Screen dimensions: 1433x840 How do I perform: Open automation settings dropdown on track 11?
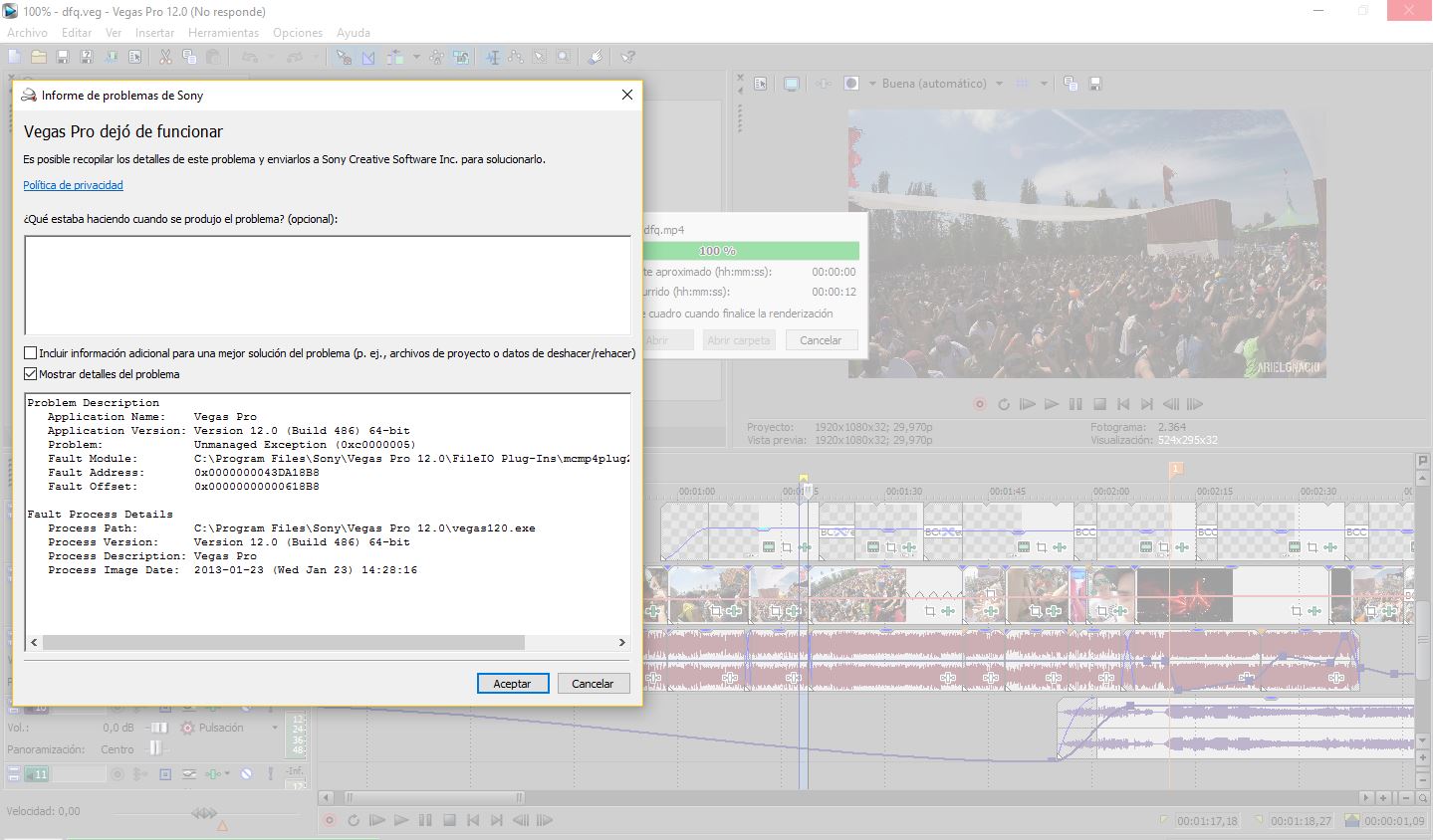(227, 773)
